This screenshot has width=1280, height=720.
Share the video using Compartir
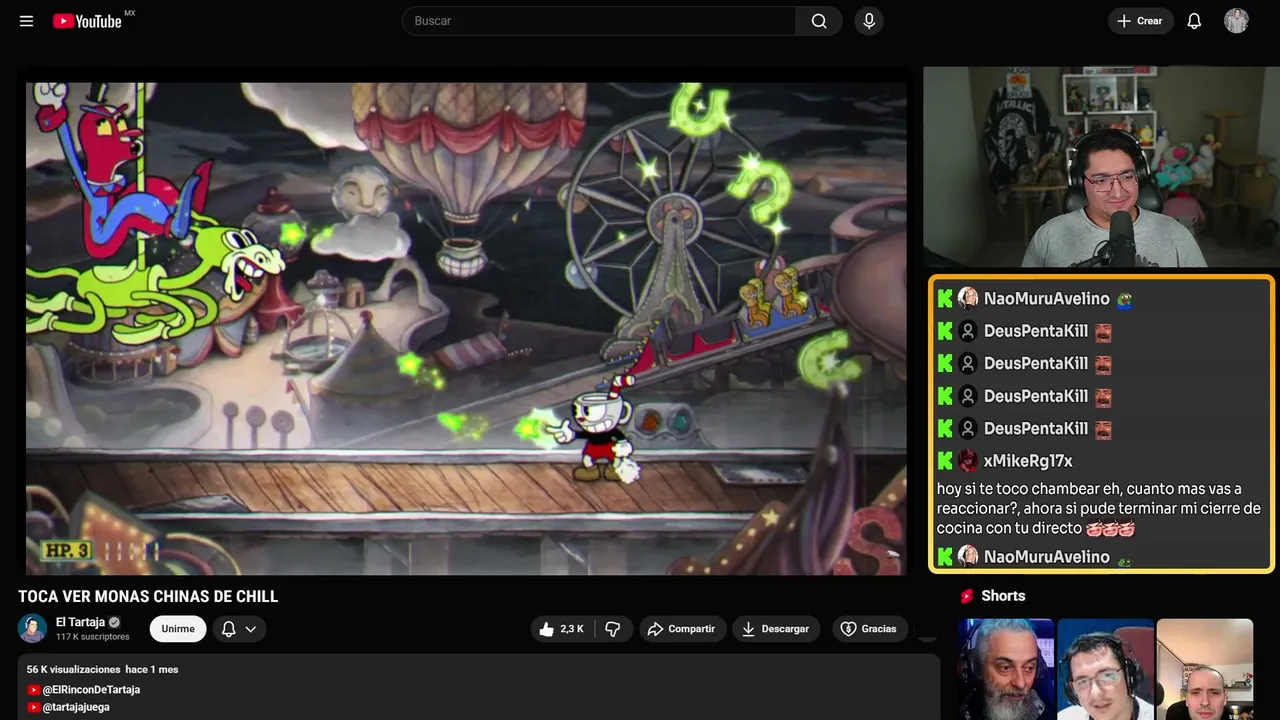pyautogui.click(x=682, y=629)
